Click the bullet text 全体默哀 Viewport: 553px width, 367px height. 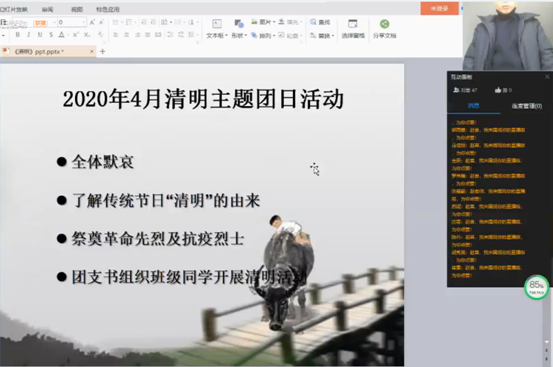tap(103, 162)
